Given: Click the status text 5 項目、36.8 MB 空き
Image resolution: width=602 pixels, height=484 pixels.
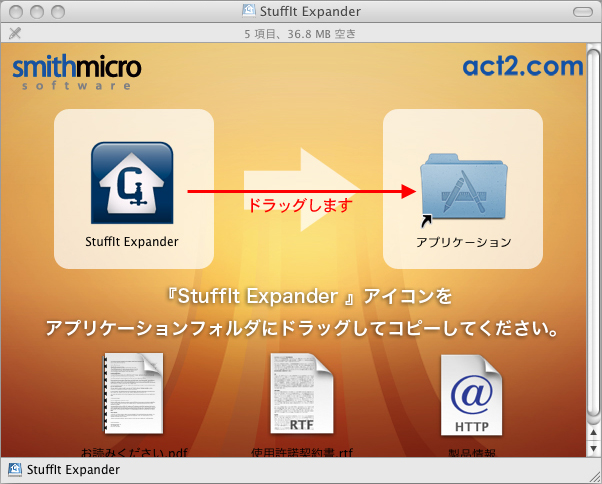Looking at the screenshot, I should click(300, 34).
